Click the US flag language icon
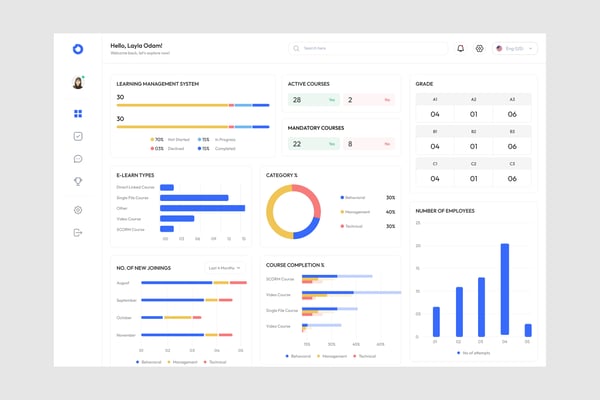The height and width of the screenshot is (400, 600). (499, 49)
